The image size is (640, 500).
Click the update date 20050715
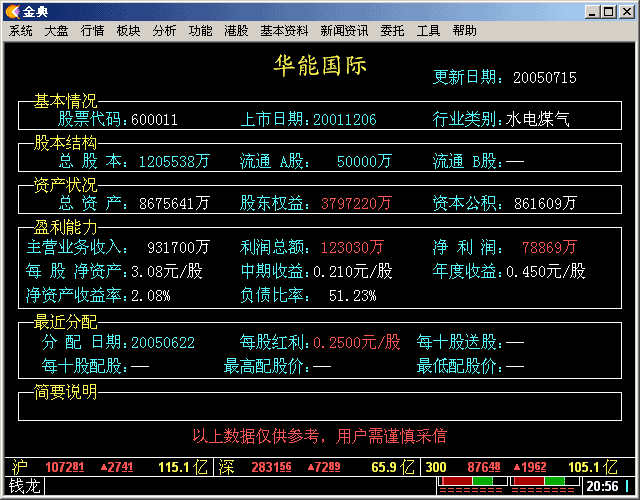[x=544, y=78]
